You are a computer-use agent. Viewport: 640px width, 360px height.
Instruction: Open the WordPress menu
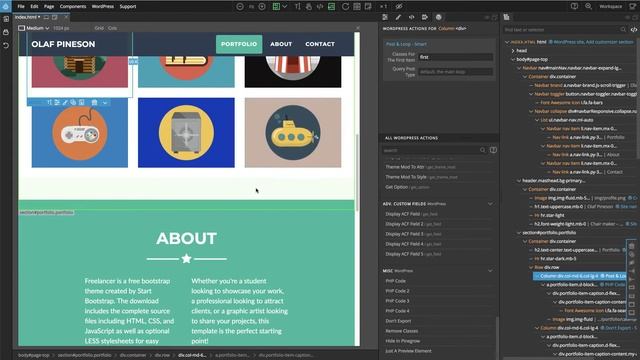(x=103, y=7)
